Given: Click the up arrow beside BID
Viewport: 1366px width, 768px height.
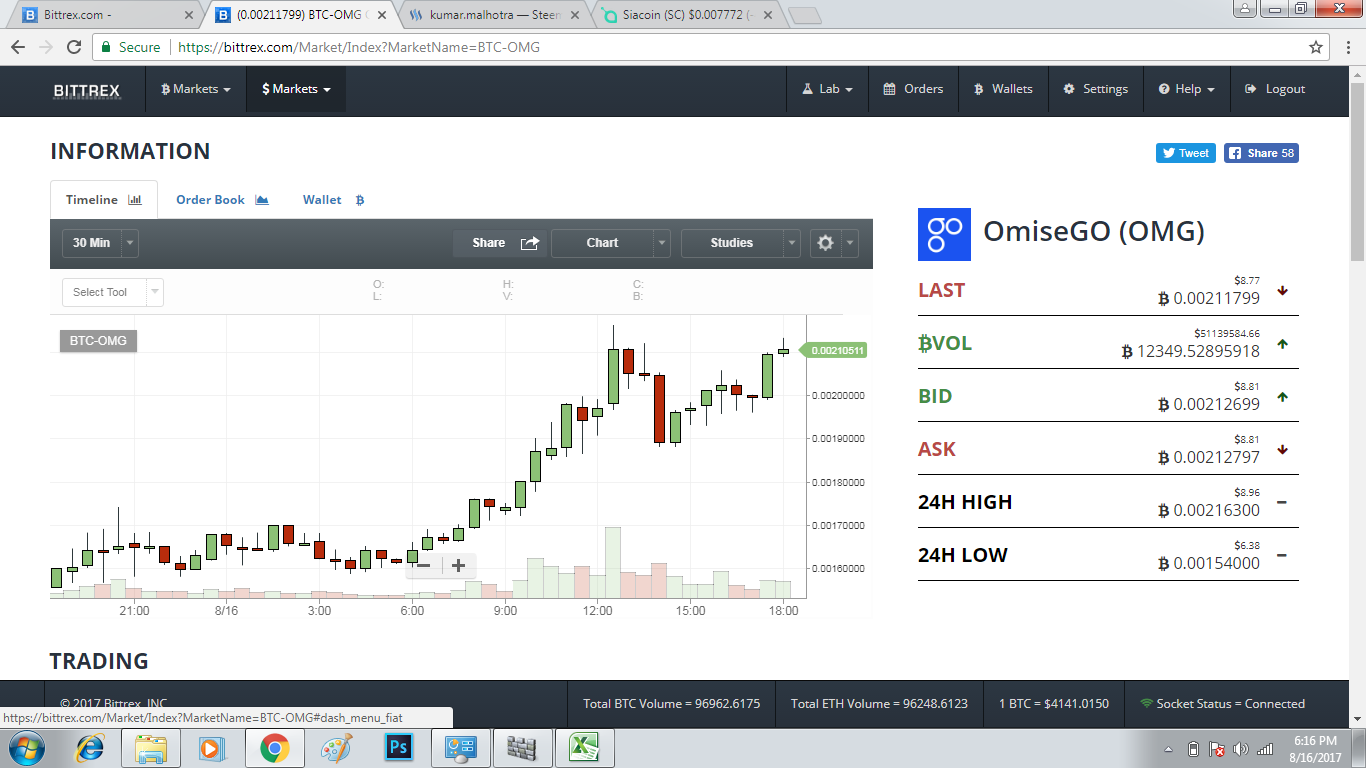Looking at the screenshot, I should coord(1282,397).
